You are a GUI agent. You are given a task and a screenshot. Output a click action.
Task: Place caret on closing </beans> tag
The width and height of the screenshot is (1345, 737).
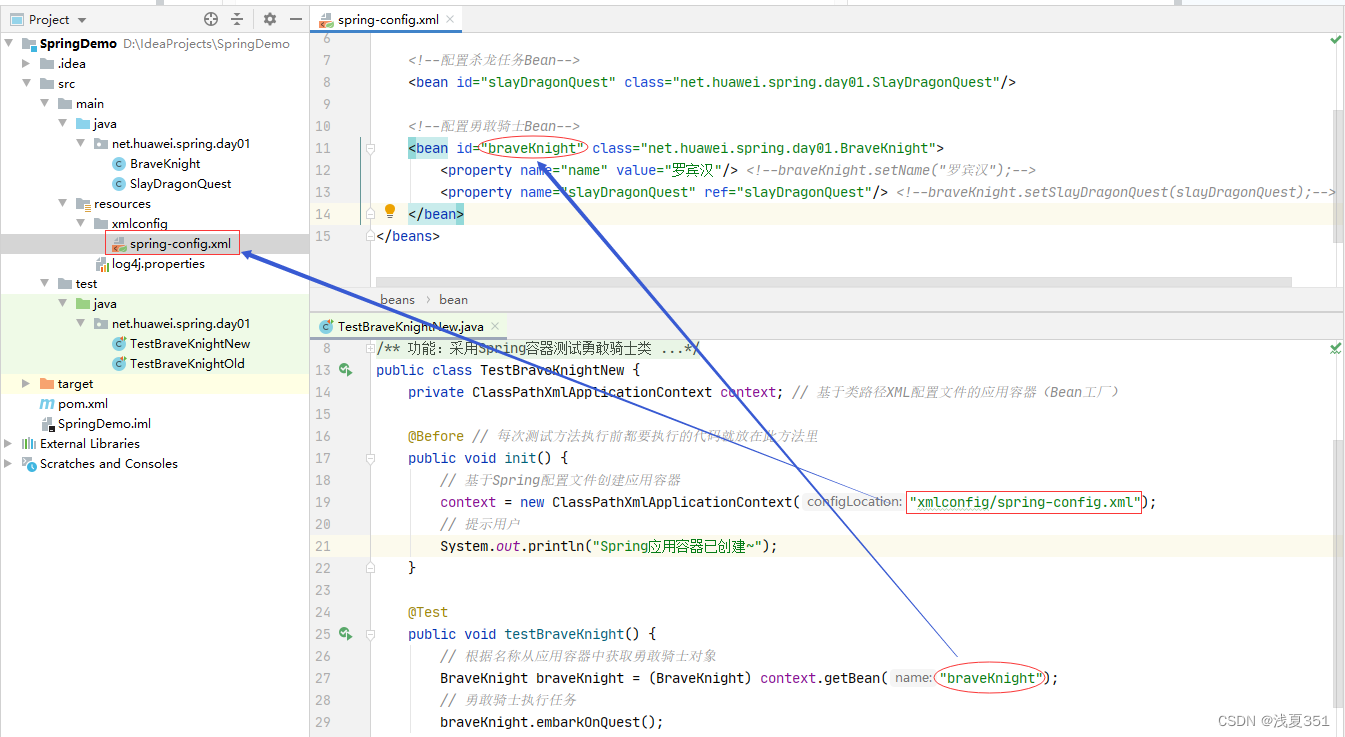click(408, 236)
